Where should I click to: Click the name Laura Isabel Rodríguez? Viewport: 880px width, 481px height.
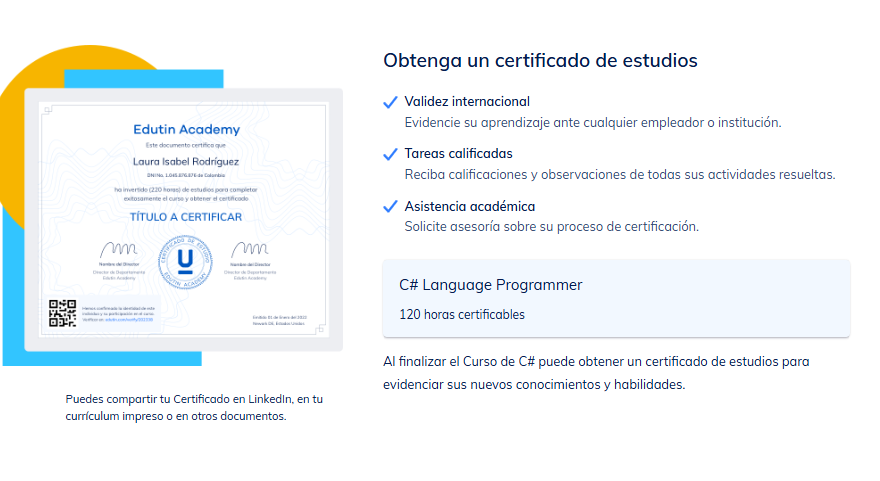[x=186, y=160]
